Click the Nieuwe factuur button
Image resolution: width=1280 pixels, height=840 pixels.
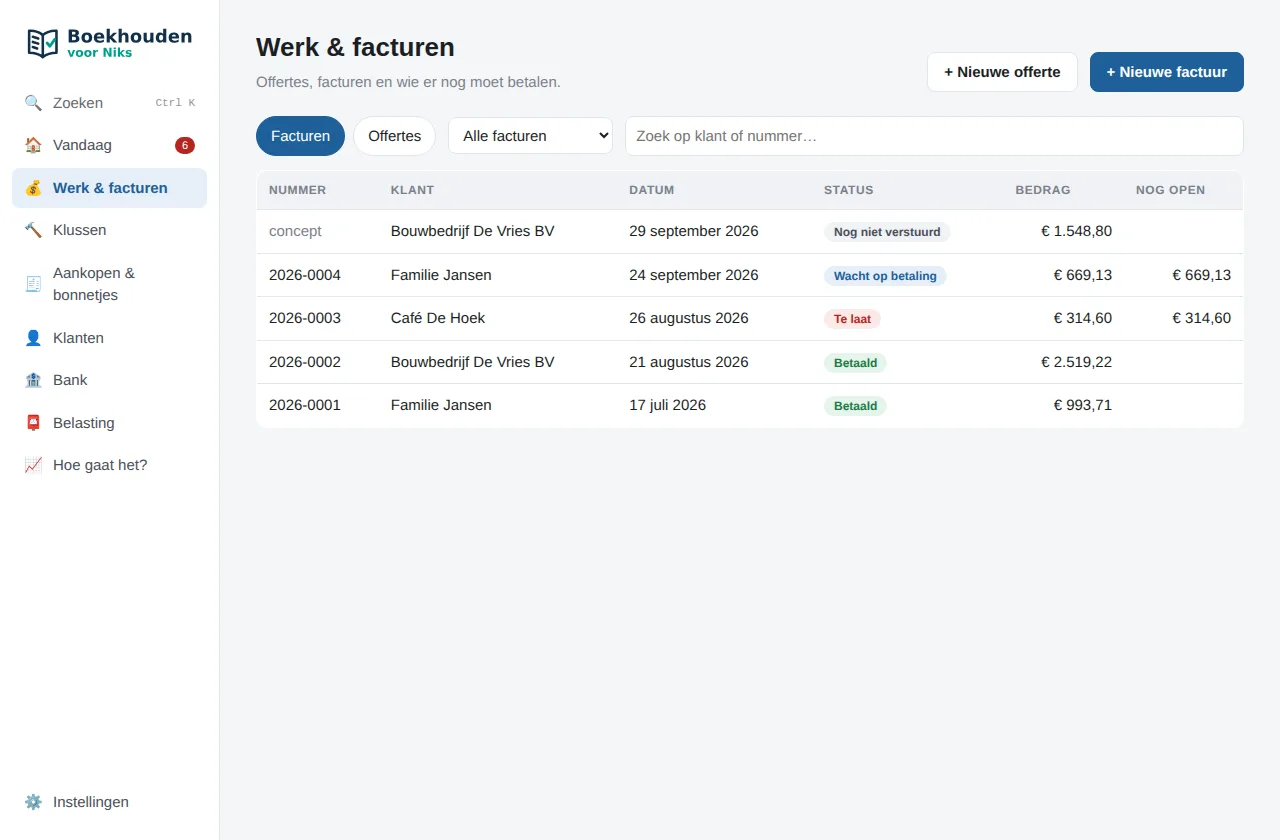[x=1167, y=72]
